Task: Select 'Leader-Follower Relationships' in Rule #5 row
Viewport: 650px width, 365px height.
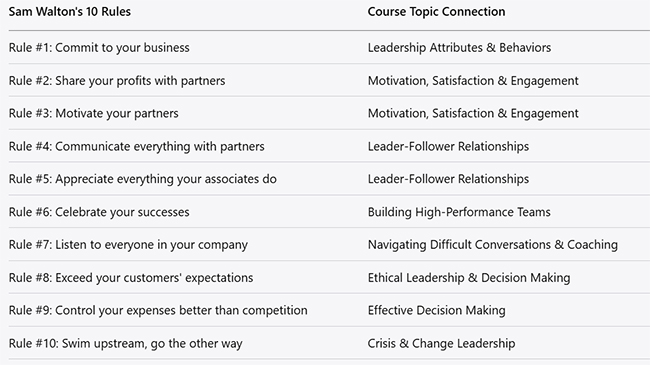Action: 448,179
